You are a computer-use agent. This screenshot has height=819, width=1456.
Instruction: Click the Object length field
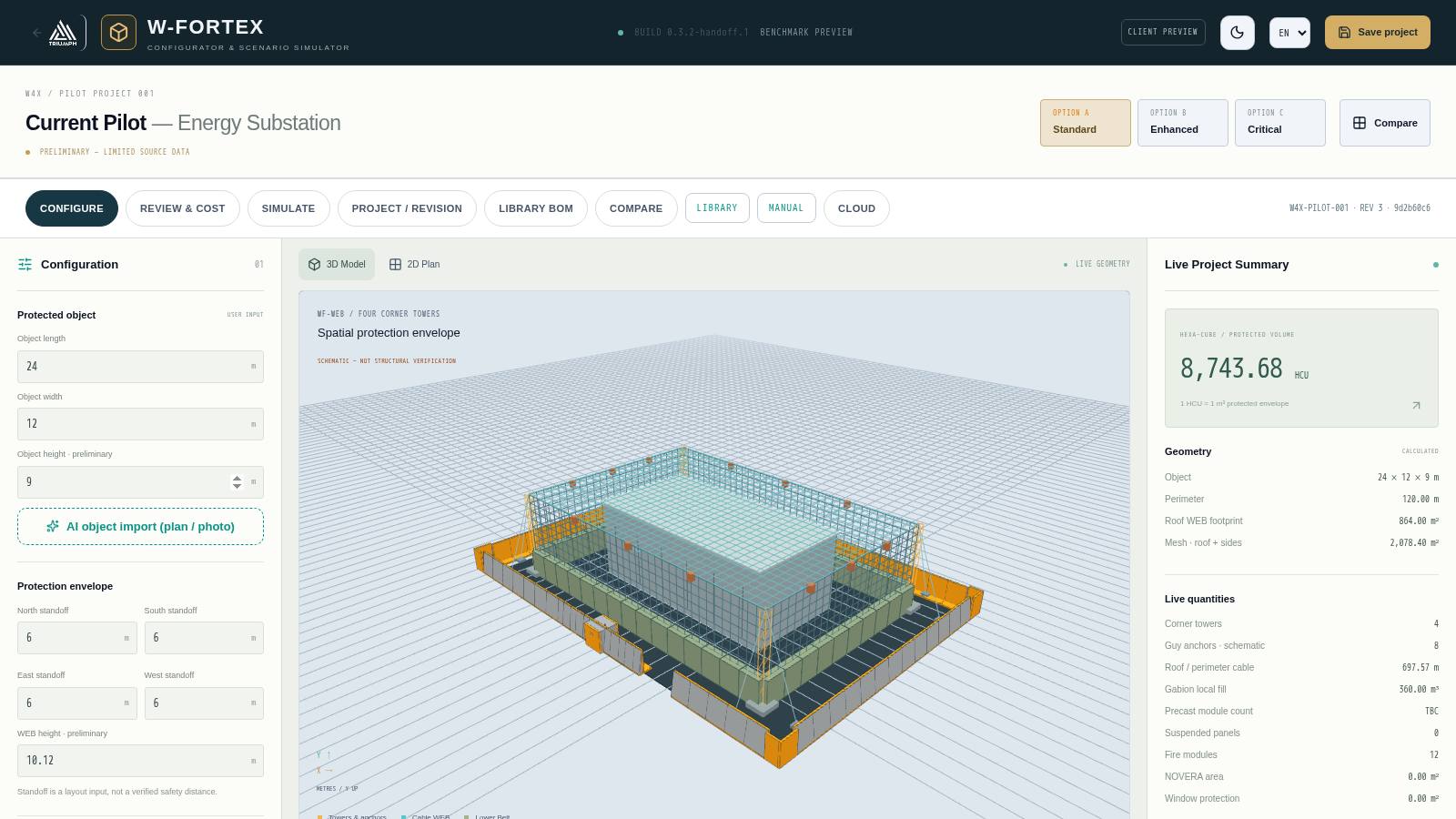point(140,367)
